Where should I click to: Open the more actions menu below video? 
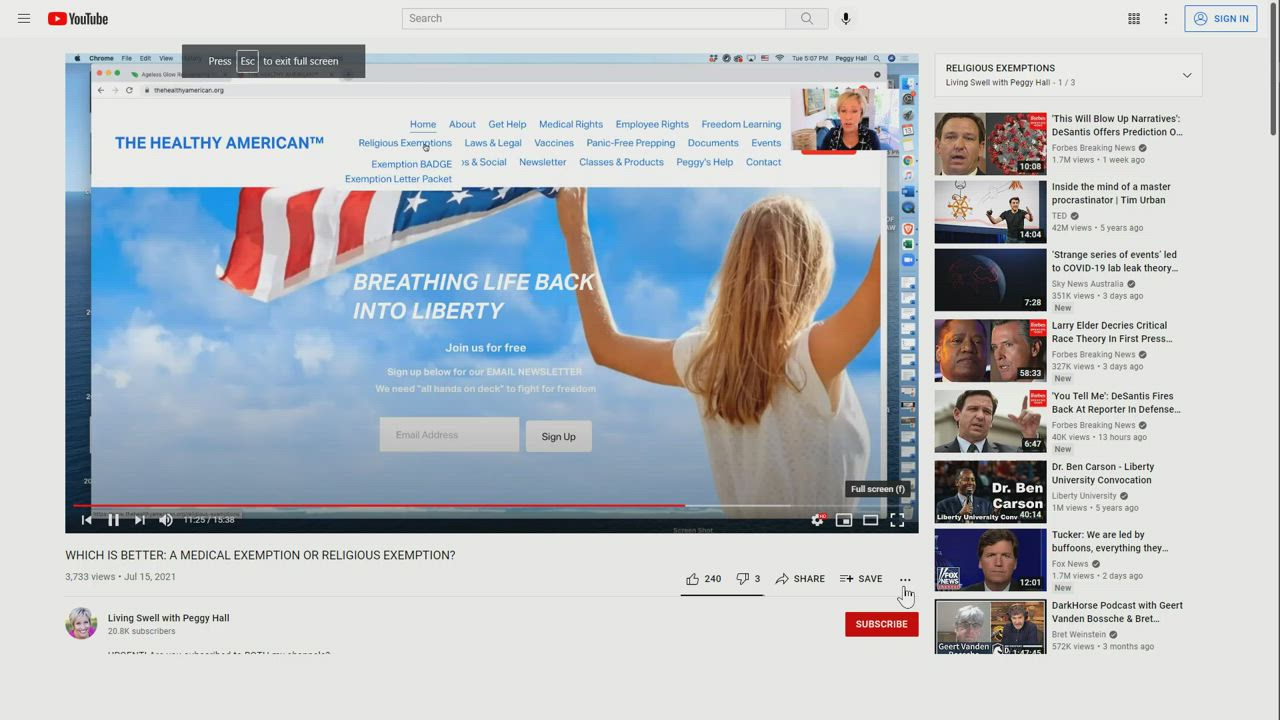point(905,579)
